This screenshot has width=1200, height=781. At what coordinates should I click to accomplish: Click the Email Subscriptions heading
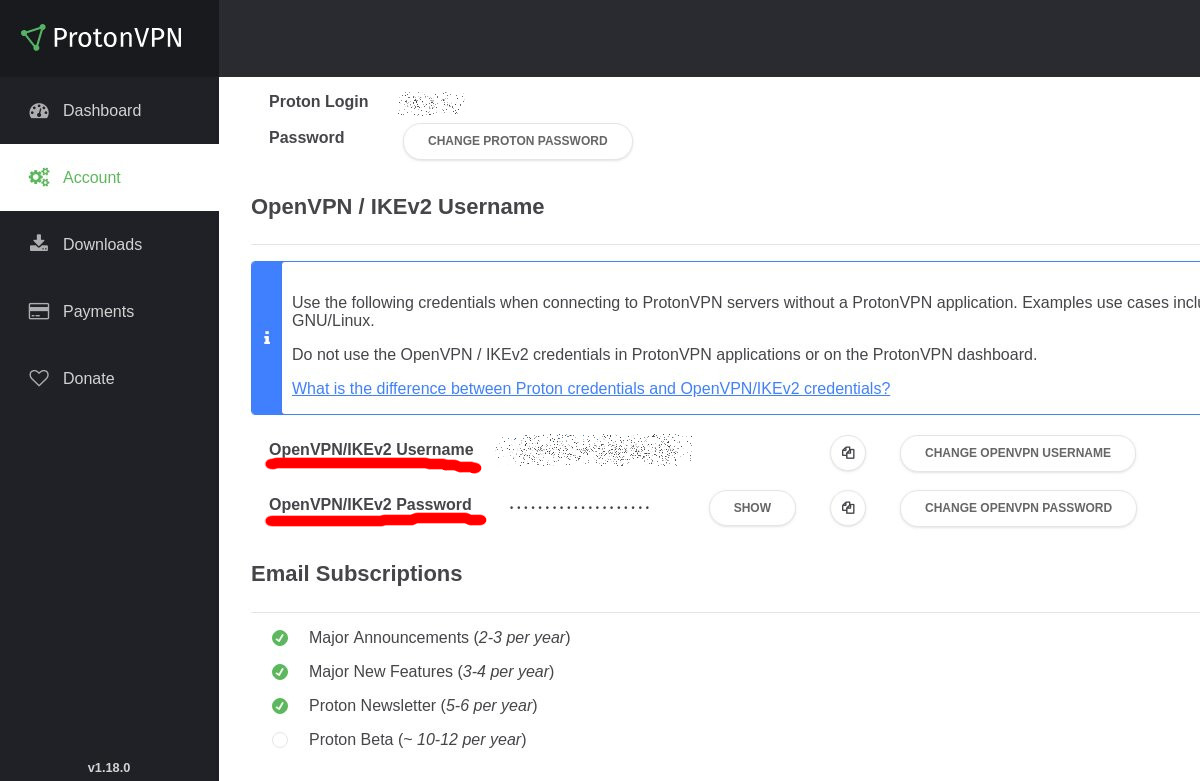pos(357,574)
